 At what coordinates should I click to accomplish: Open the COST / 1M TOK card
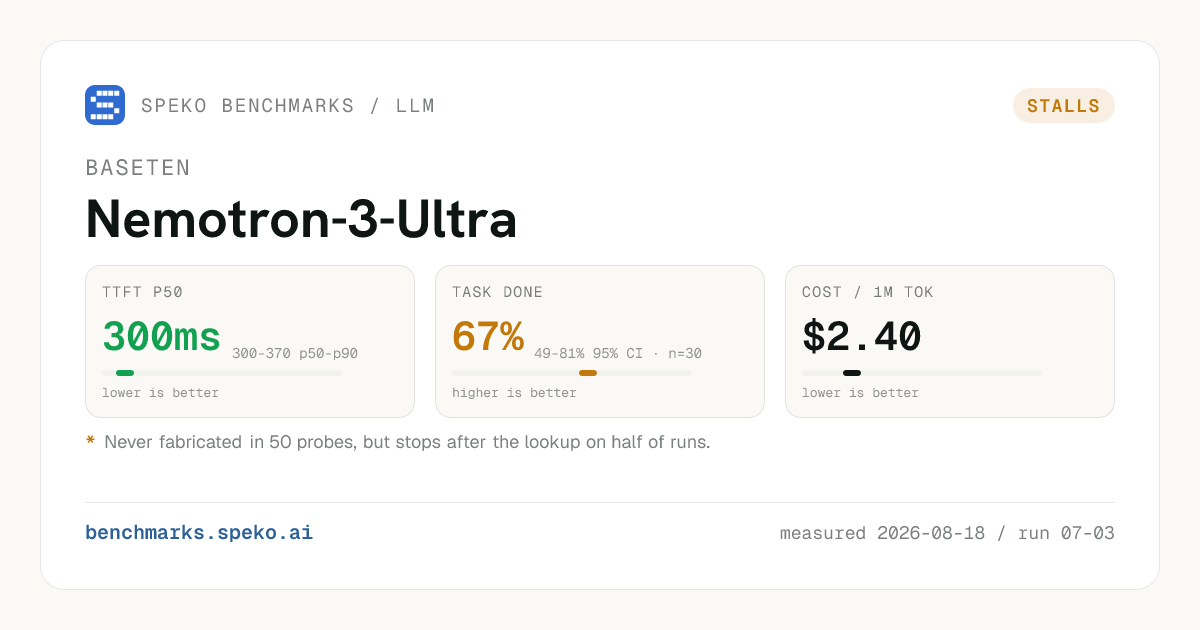tap(950, 341)
